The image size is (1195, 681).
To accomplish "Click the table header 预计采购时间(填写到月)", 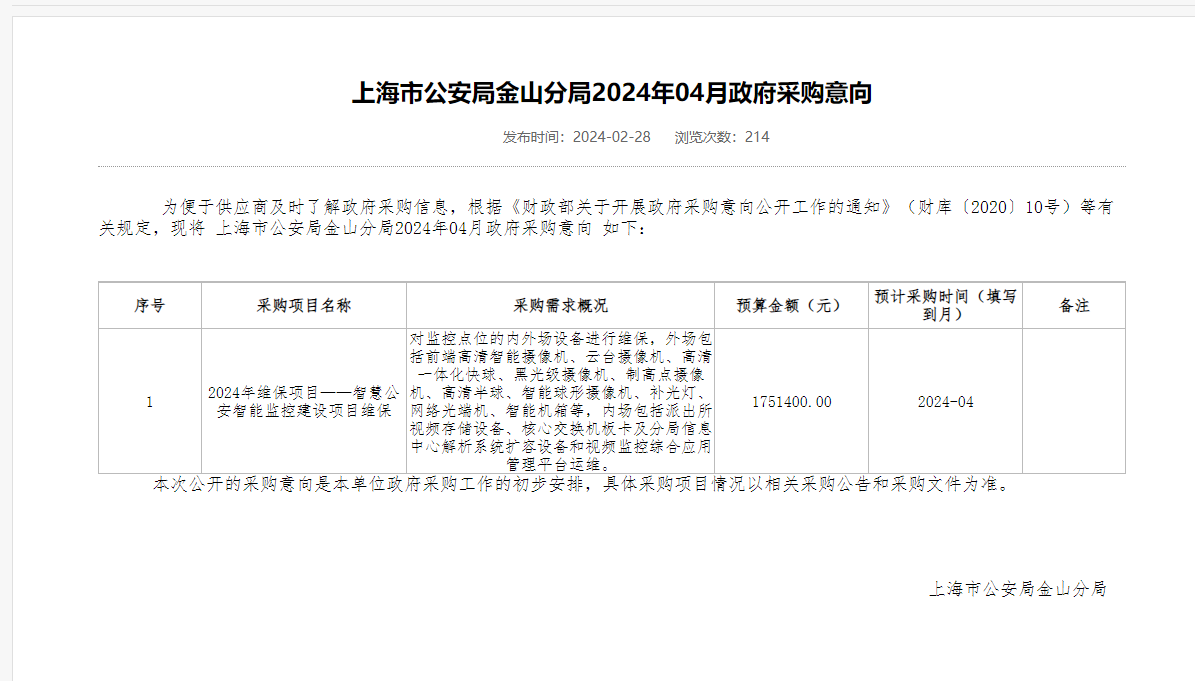I will pyautogui.click(x=945, y=305).
